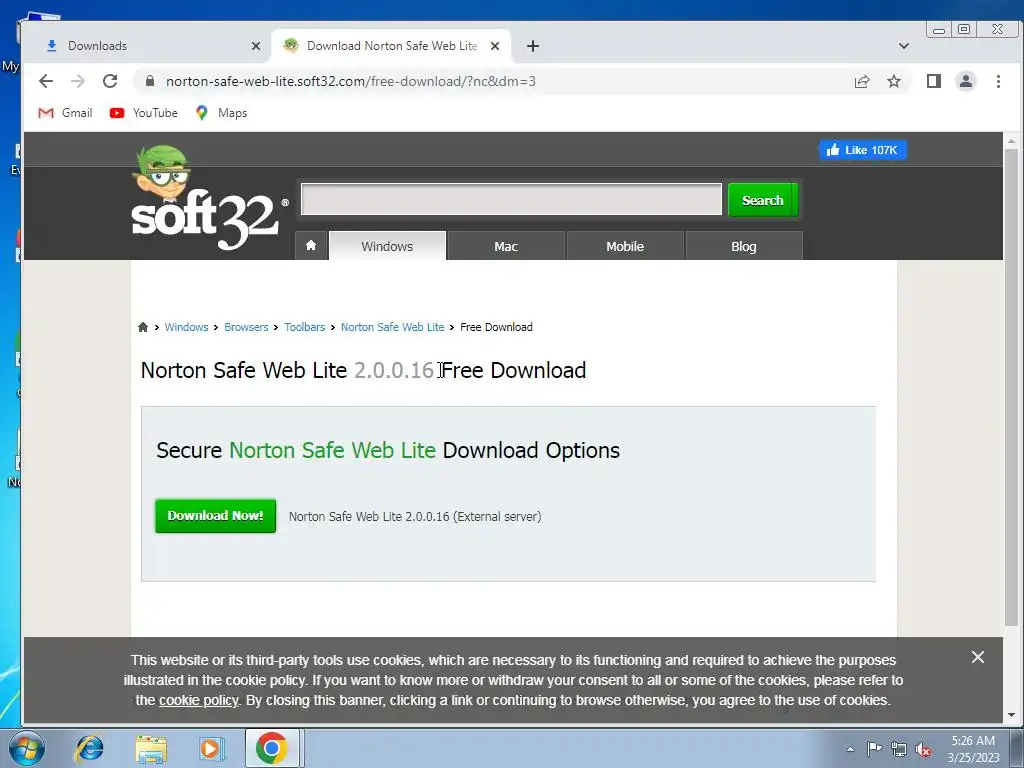Dismiss the cookie banner with X
Screen dimensions: 1024x768
(978, 657)
